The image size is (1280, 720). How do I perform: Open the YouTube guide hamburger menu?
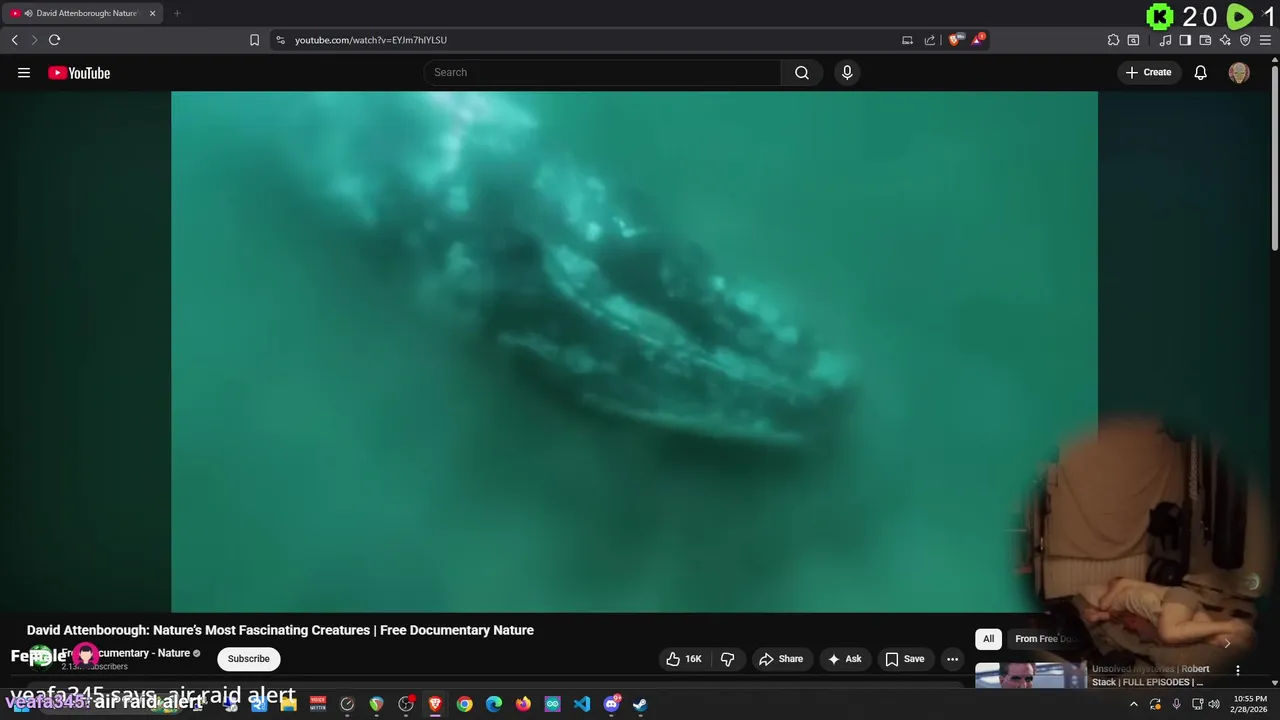pos(24,72)
